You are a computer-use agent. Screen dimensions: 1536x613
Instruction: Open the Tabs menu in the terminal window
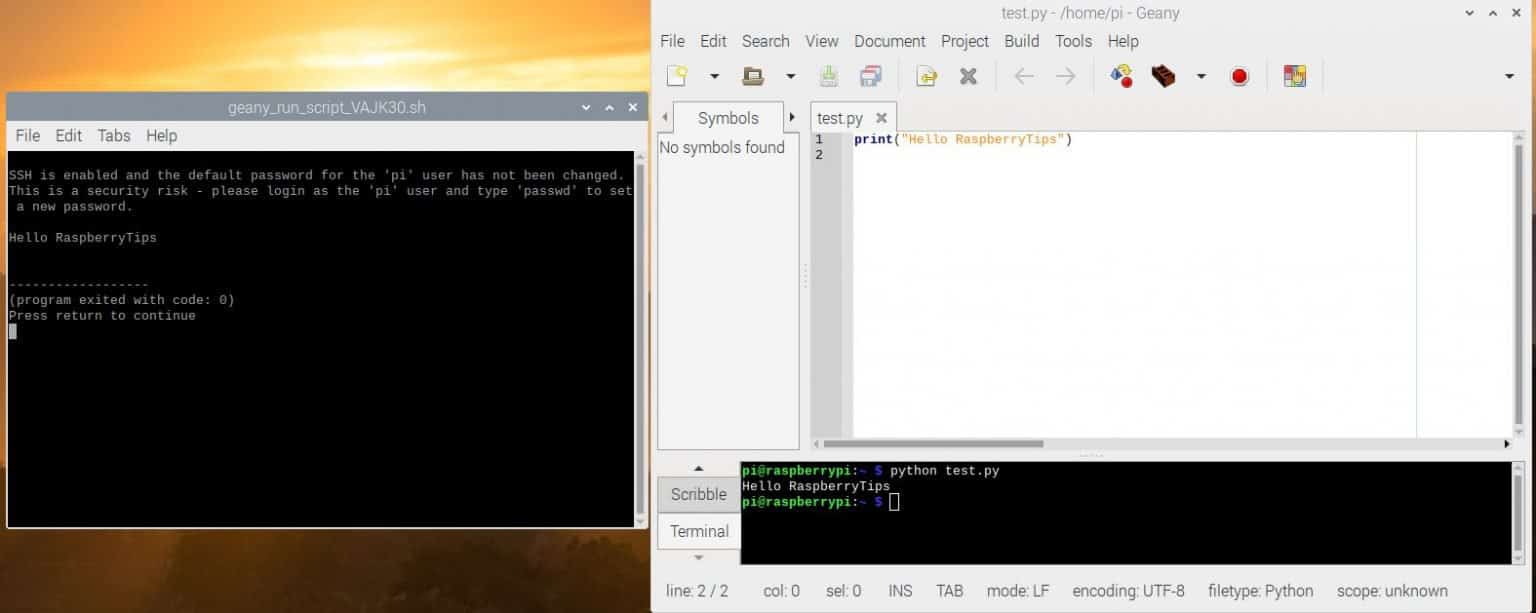[x=113, y=136]
